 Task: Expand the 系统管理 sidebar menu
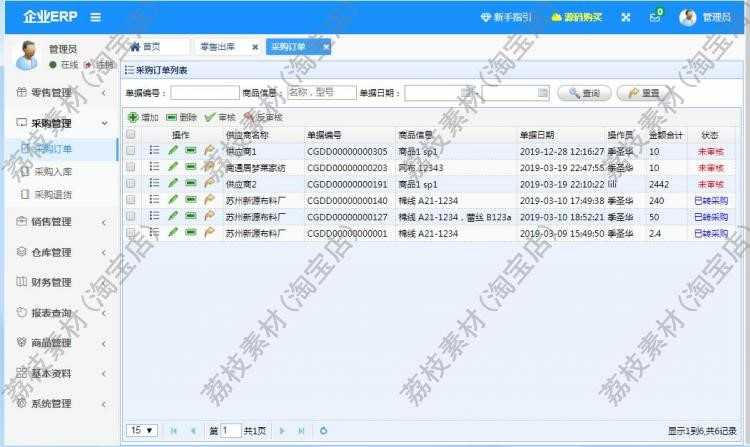(62, 403)
